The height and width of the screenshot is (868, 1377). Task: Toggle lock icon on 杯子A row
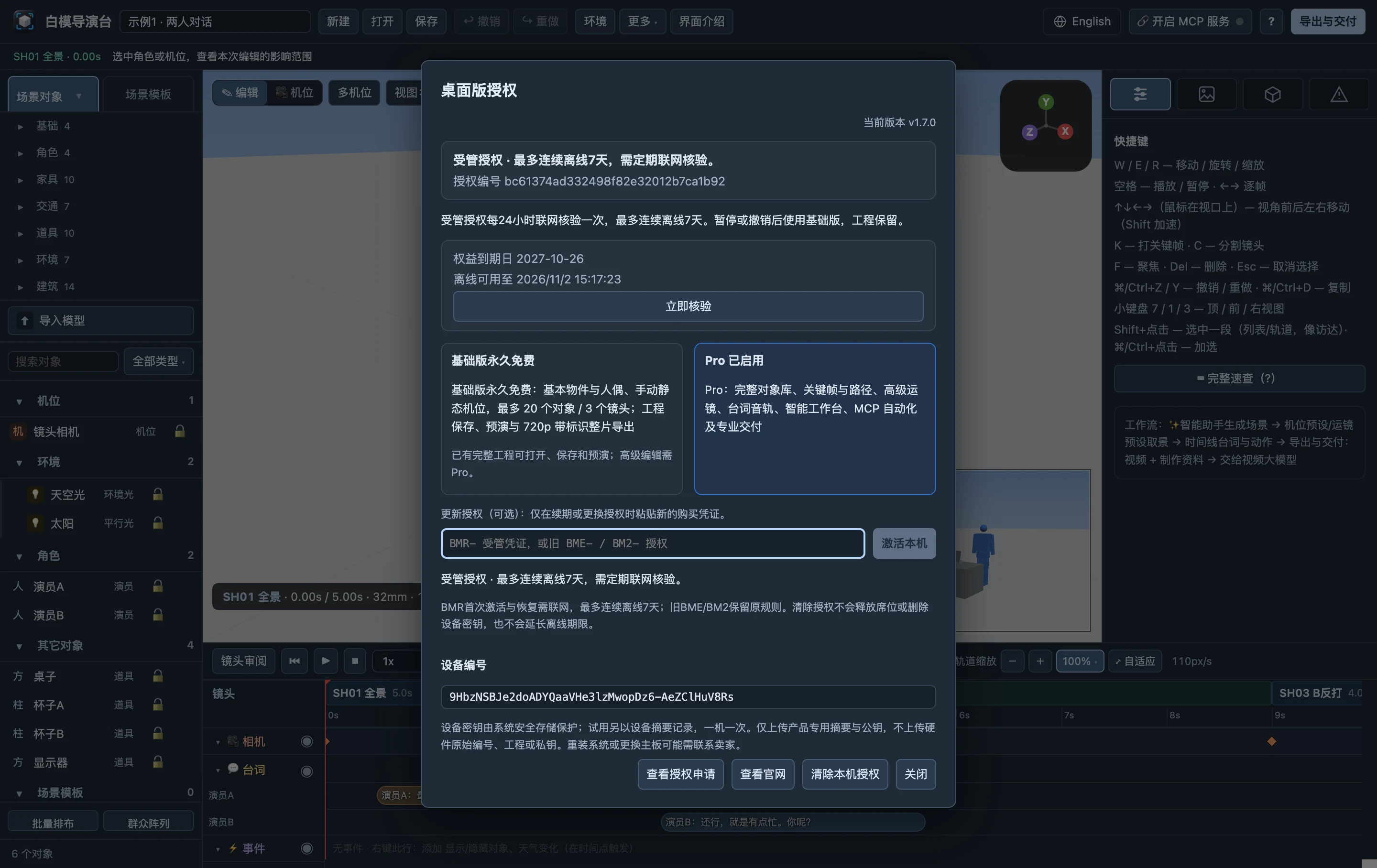pos(158,705)
